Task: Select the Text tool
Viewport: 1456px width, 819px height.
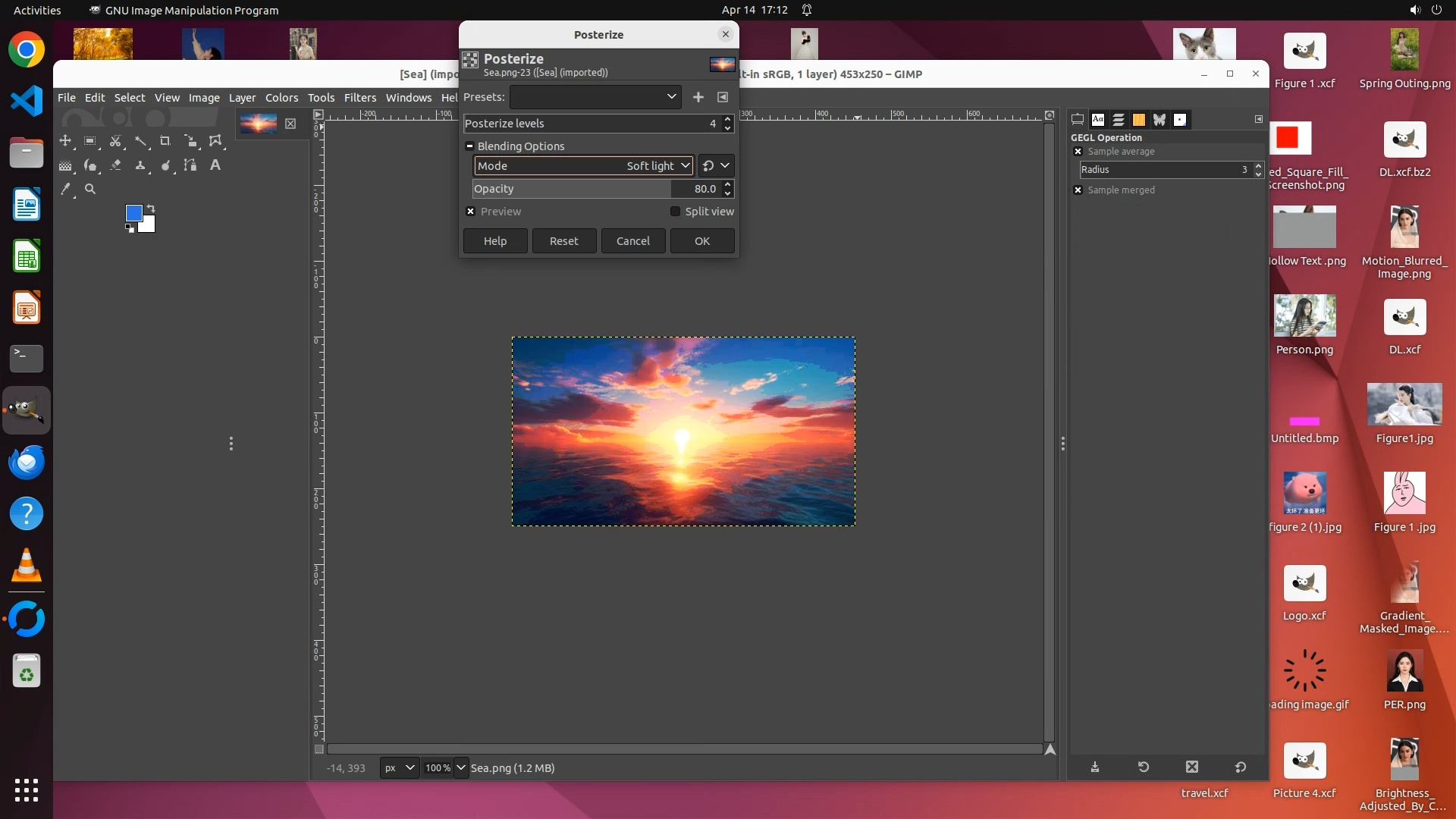Action: point(215,165)
